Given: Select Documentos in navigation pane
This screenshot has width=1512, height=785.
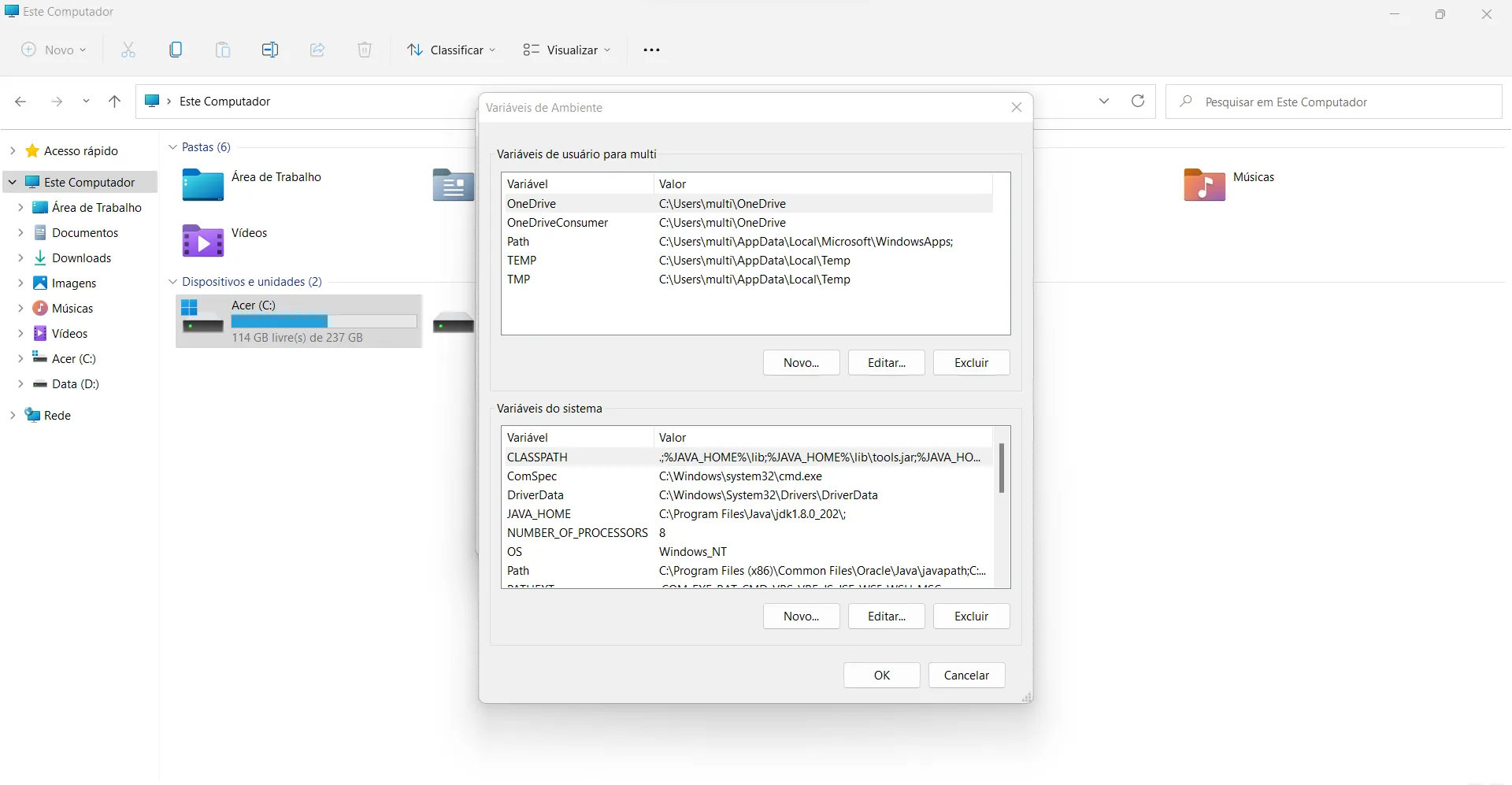Looking at the screenshot, I should 85,232.
